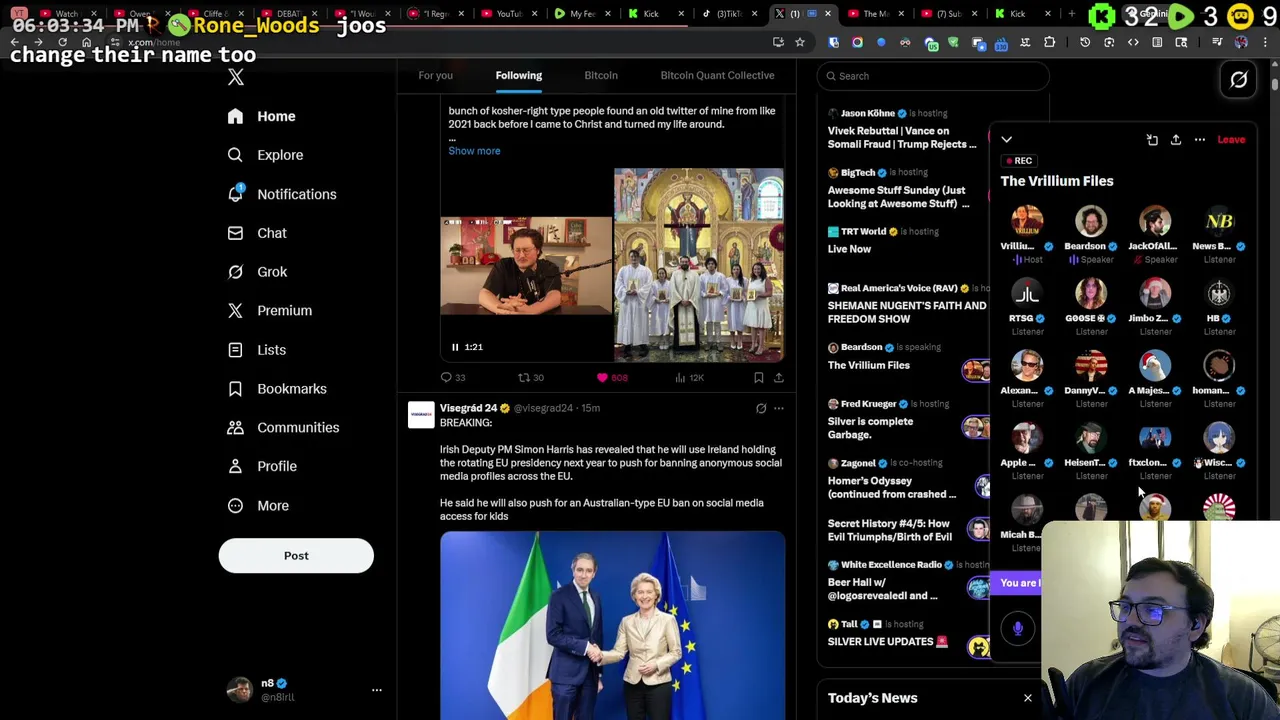Open SHEMANE NUGENT'S FAITH AND FREEDOM SHOW
This screenshot has height=720, width=1280.
point(906,312)
